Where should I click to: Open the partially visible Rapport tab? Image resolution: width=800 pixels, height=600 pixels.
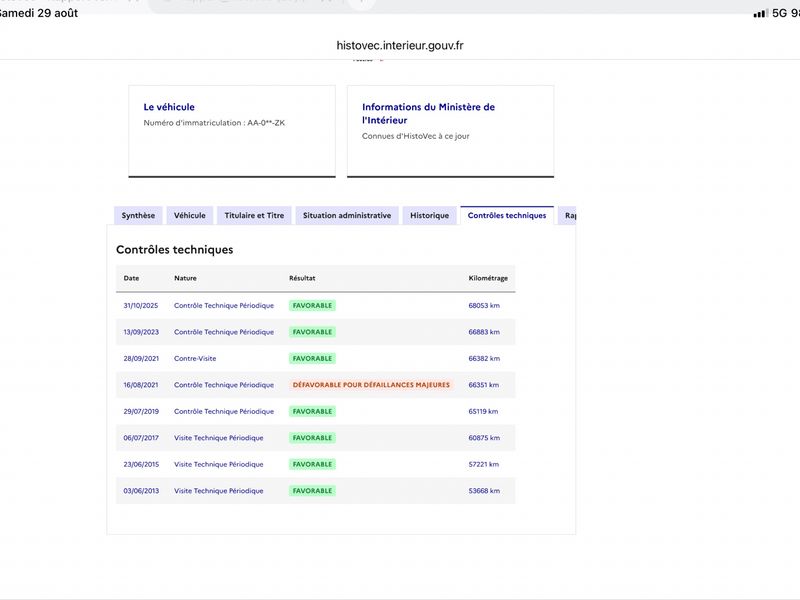(567, 215)
